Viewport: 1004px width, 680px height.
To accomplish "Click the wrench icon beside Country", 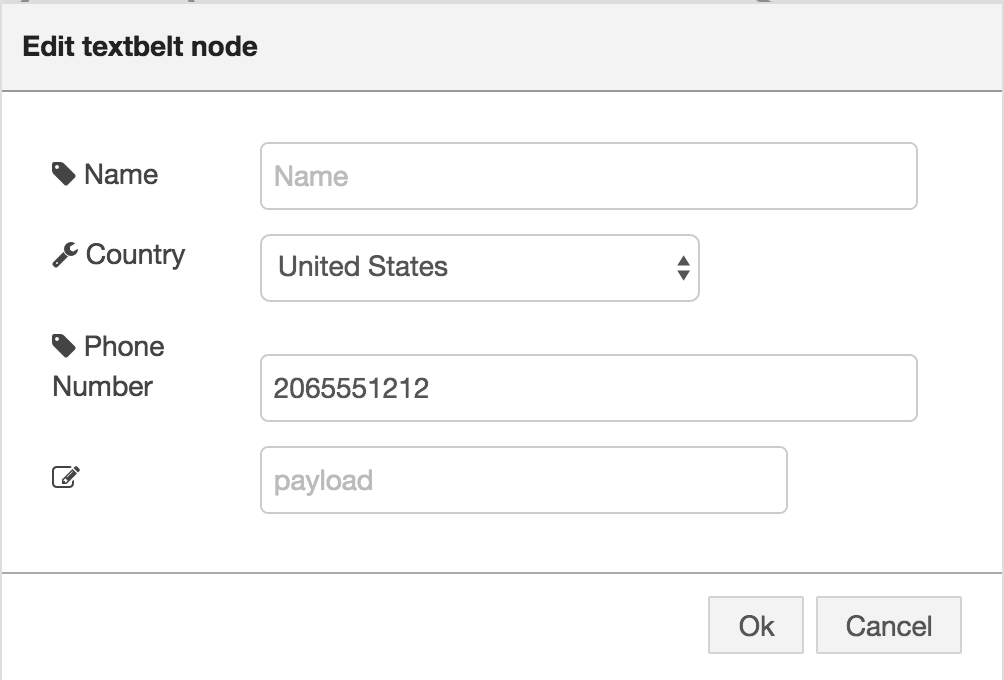I will click(x=65, y=255).
